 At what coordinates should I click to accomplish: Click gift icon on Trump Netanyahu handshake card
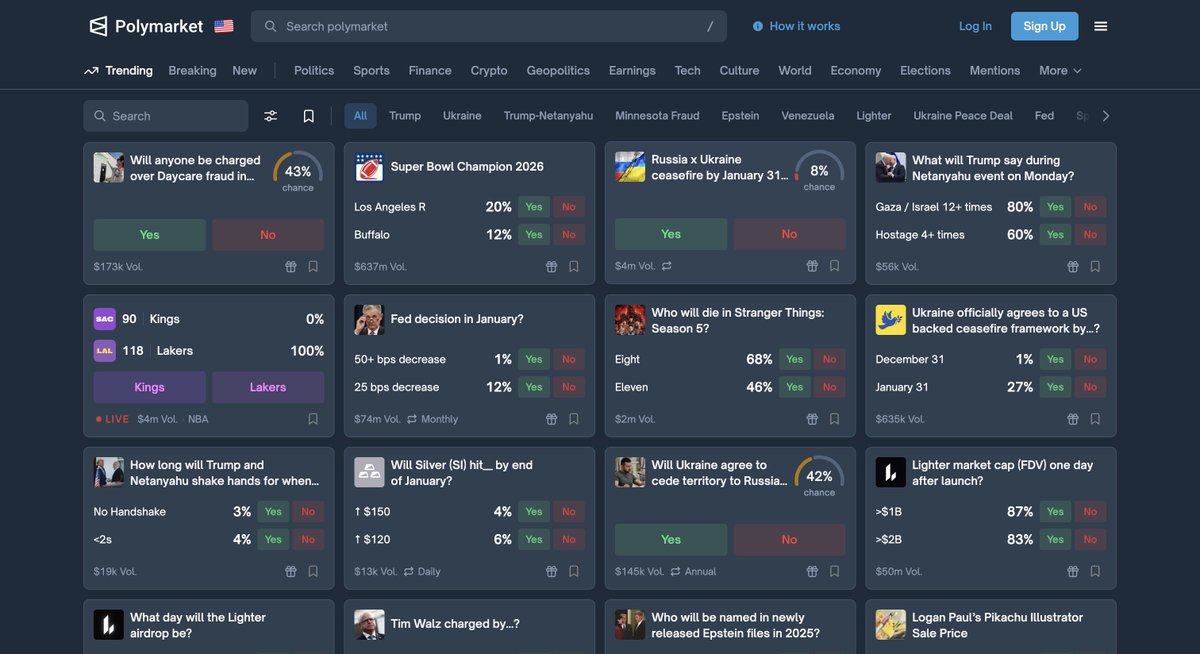coord(291,572)
